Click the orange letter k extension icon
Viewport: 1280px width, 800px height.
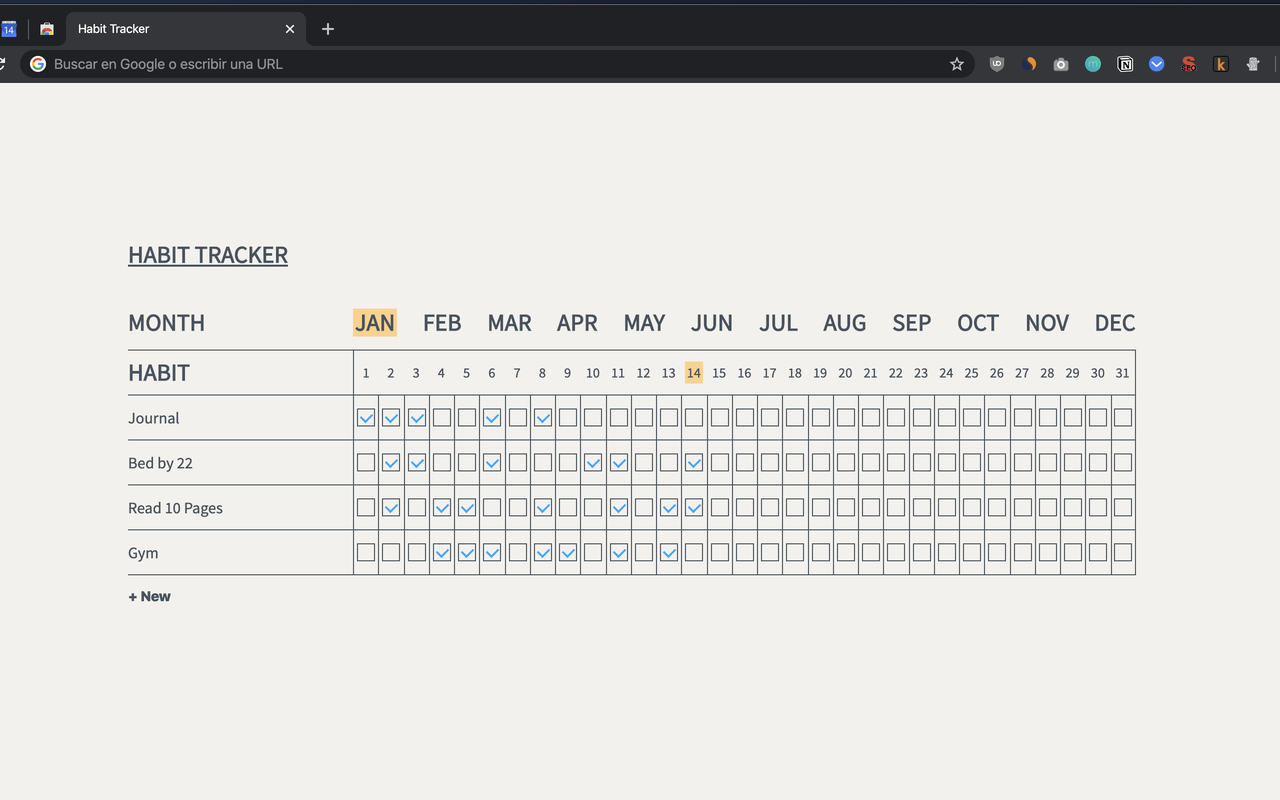(x=1221, y=64)
